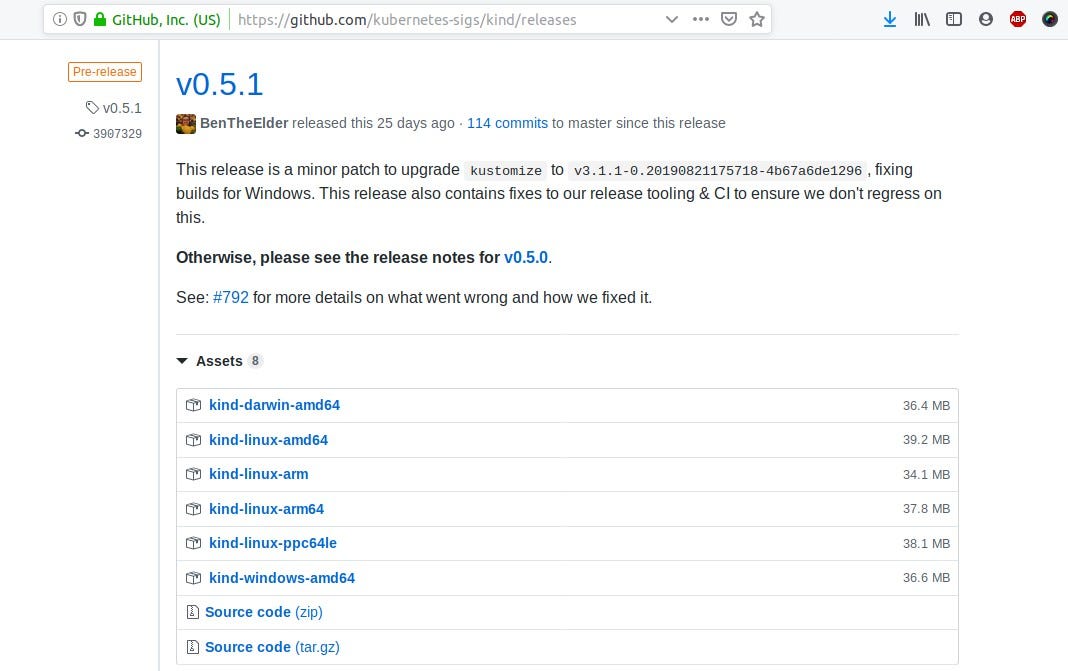Click the round colorful extension icon
The height and width of the screenshot is (671, 1068).
[x=1050, y=20]
